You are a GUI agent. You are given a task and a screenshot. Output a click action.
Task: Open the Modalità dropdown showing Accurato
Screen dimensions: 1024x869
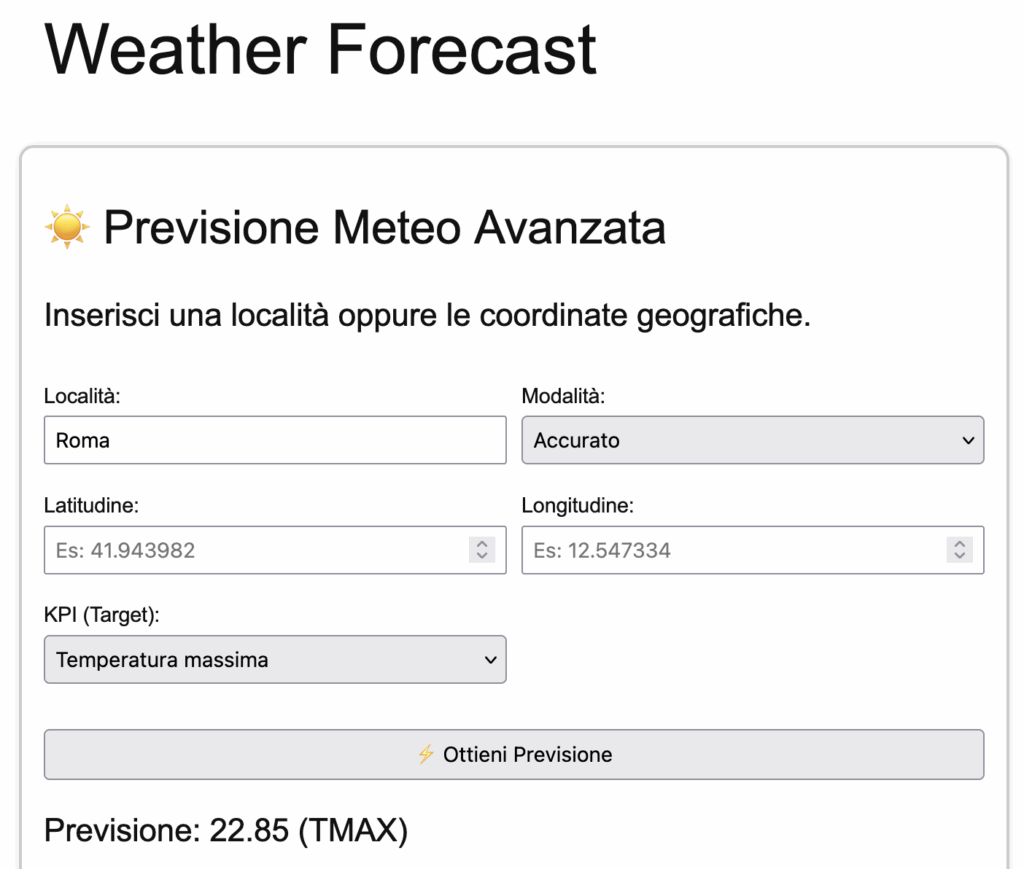tap(752, 440)
